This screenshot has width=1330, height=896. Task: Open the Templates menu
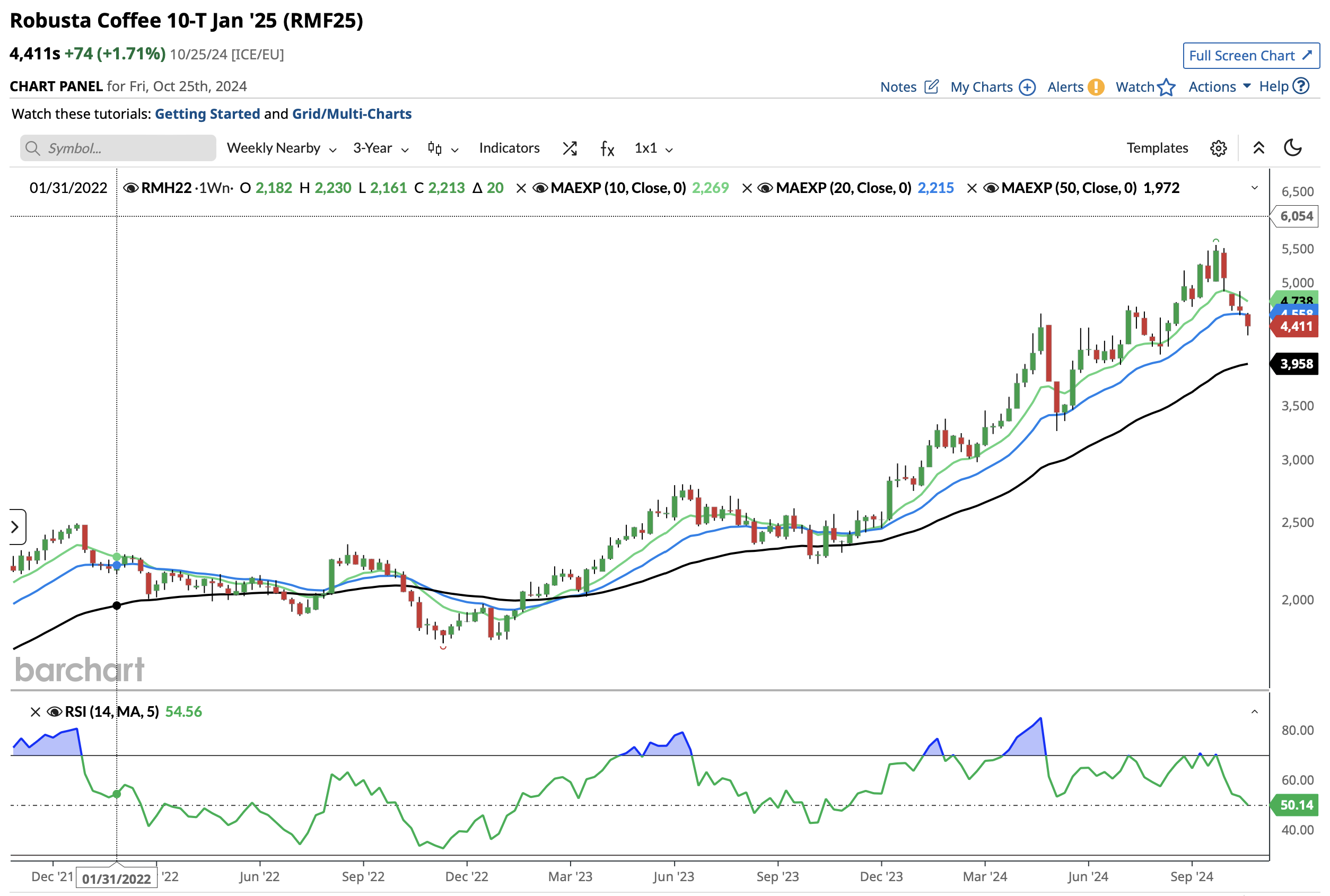pos(1157,148)
